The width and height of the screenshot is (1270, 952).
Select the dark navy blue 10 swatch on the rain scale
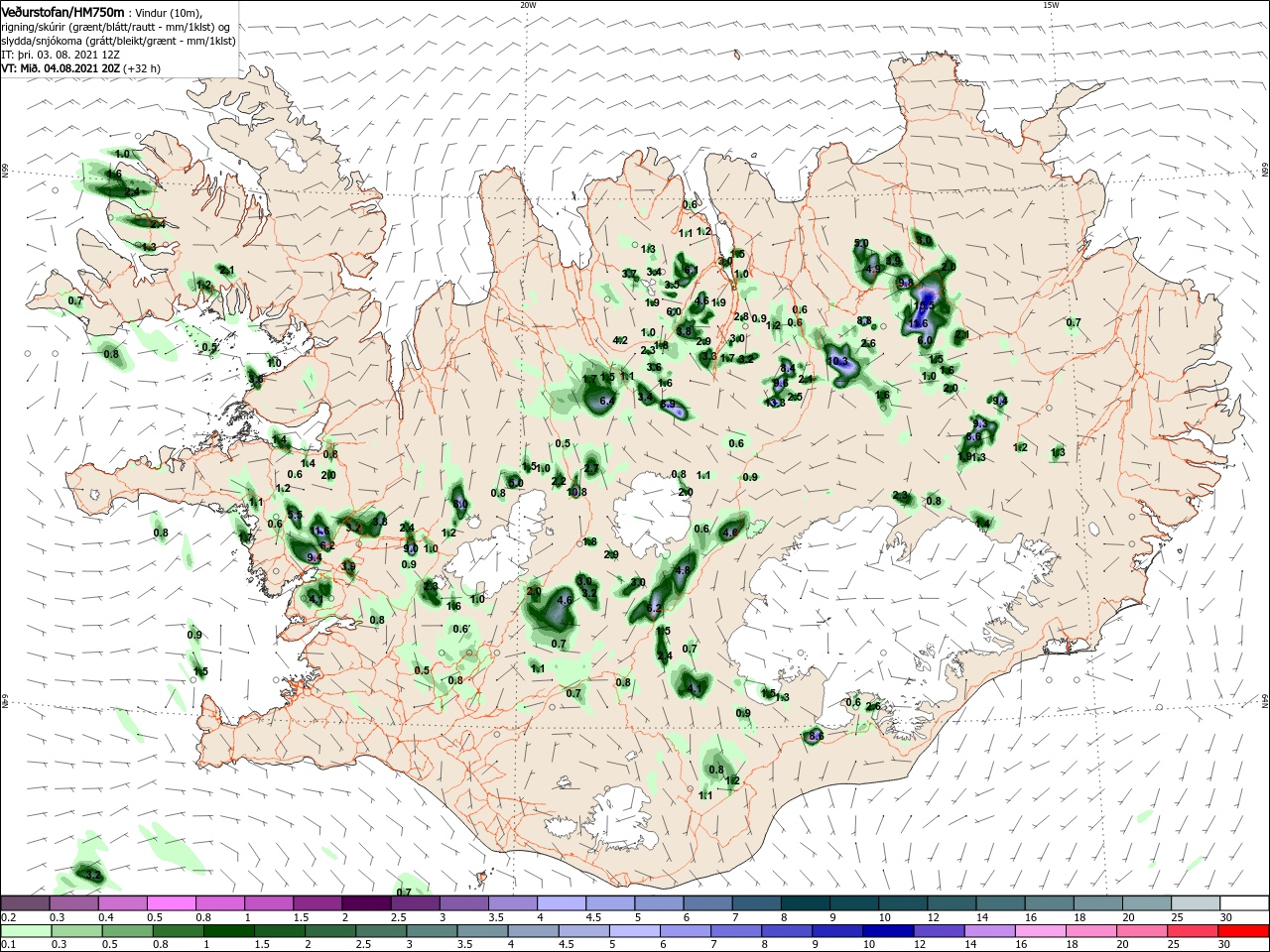click(x=887, y=931)
